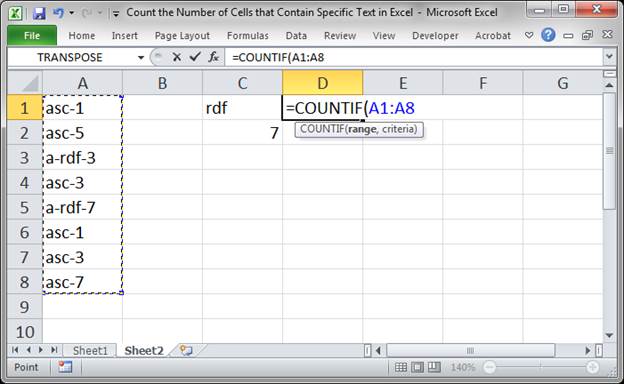
Task: Select column C header
Action: click(242, 83)
